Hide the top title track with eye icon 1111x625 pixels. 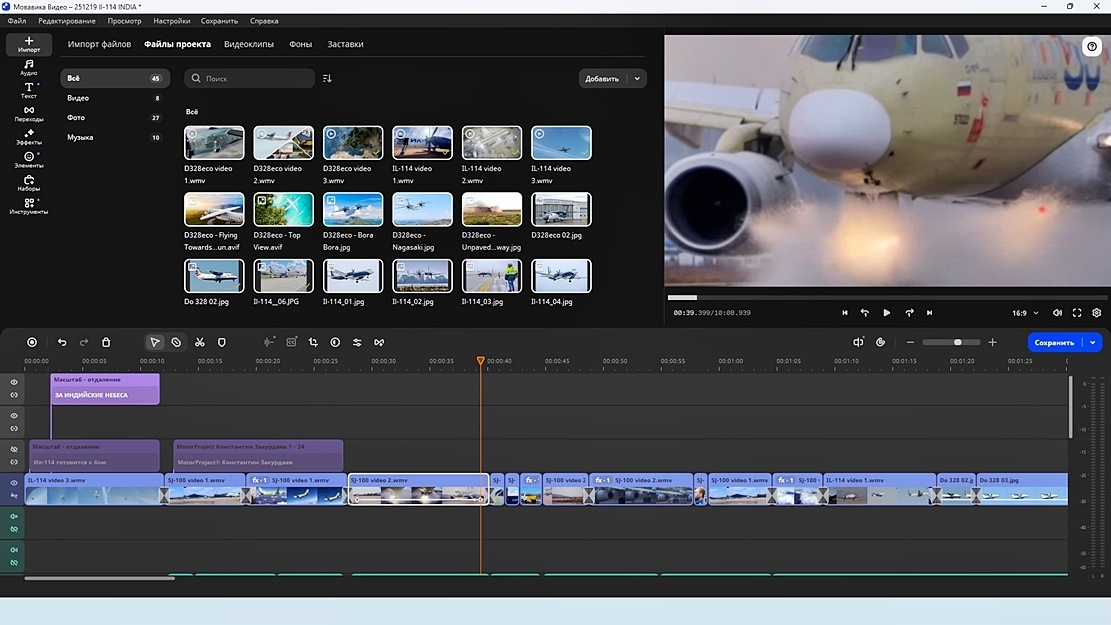click(x=14, y=383)
